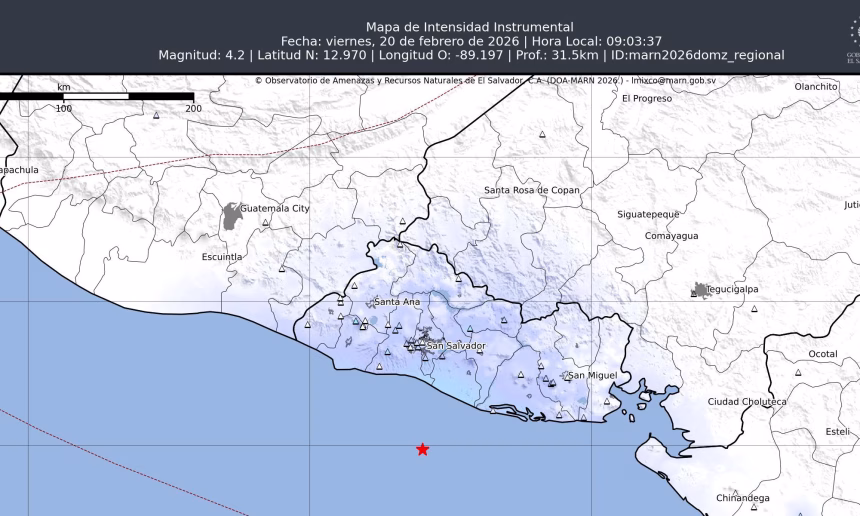Click the San Salvador city label
Image resolution: width=860 pixels, height=516 pixels.
(x=455, y=346)
